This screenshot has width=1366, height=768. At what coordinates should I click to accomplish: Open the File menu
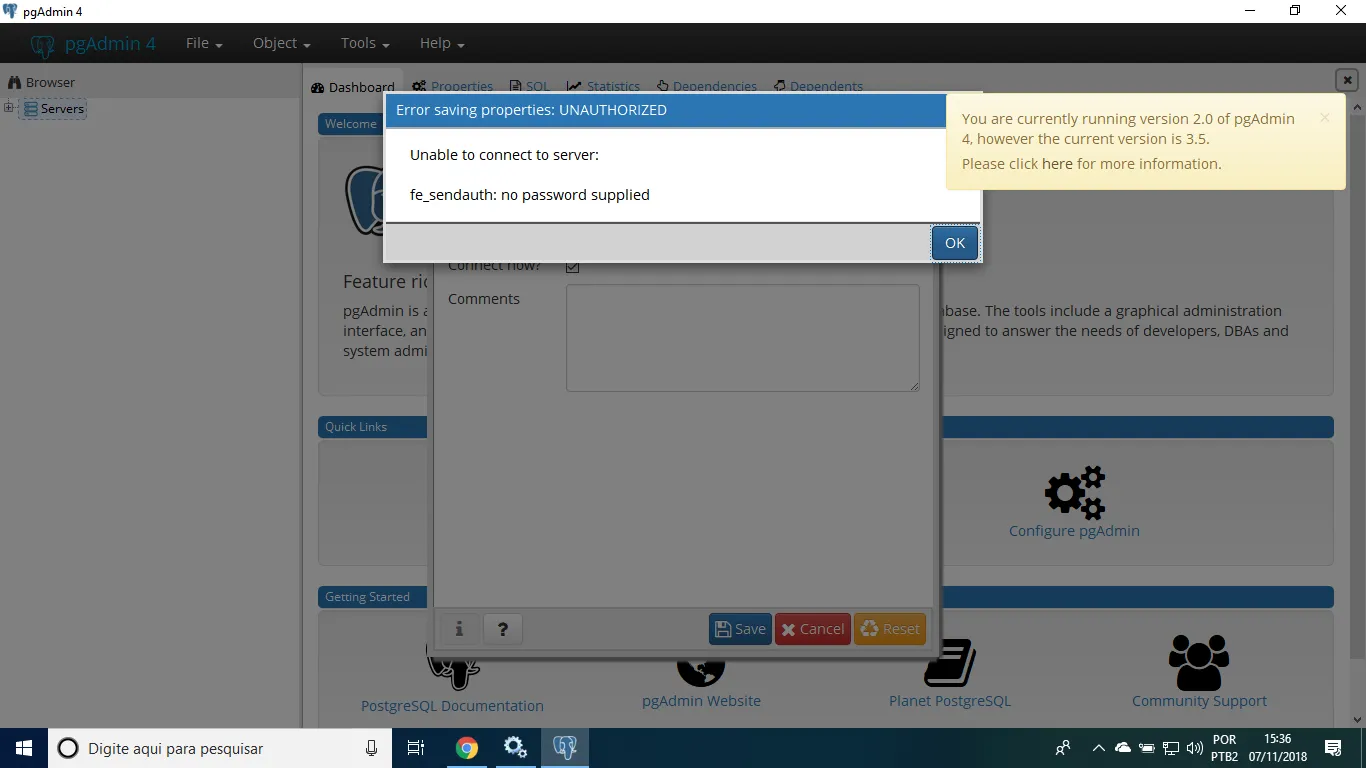click(x=203, y=43)
